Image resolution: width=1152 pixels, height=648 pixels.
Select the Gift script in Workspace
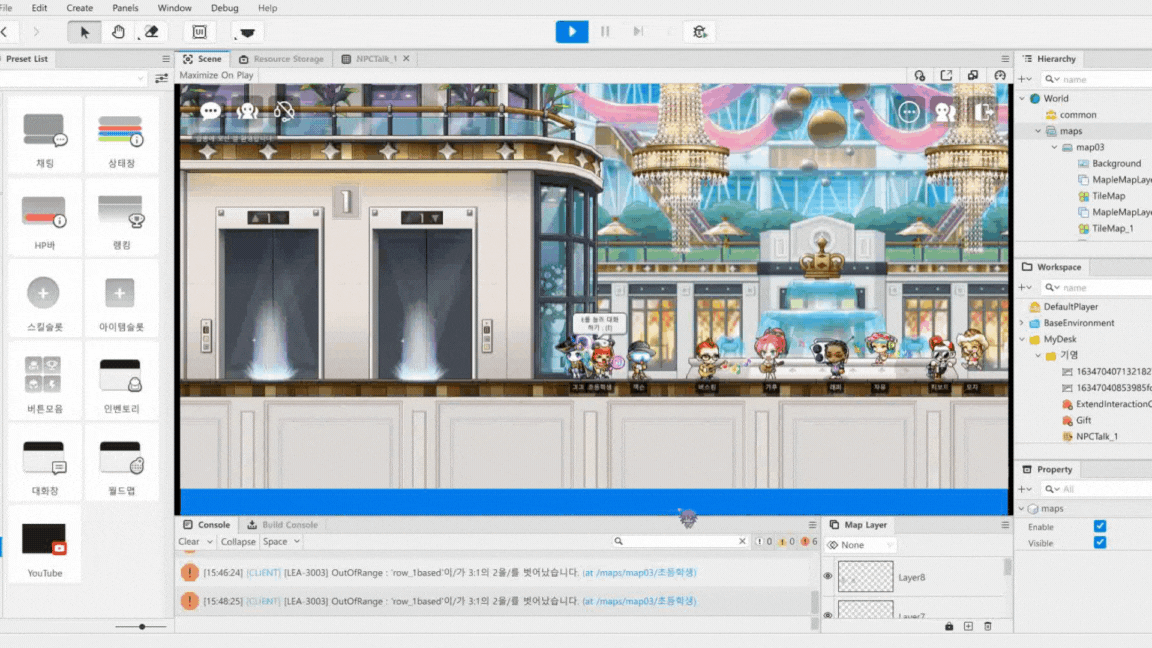click(1083, 420)
